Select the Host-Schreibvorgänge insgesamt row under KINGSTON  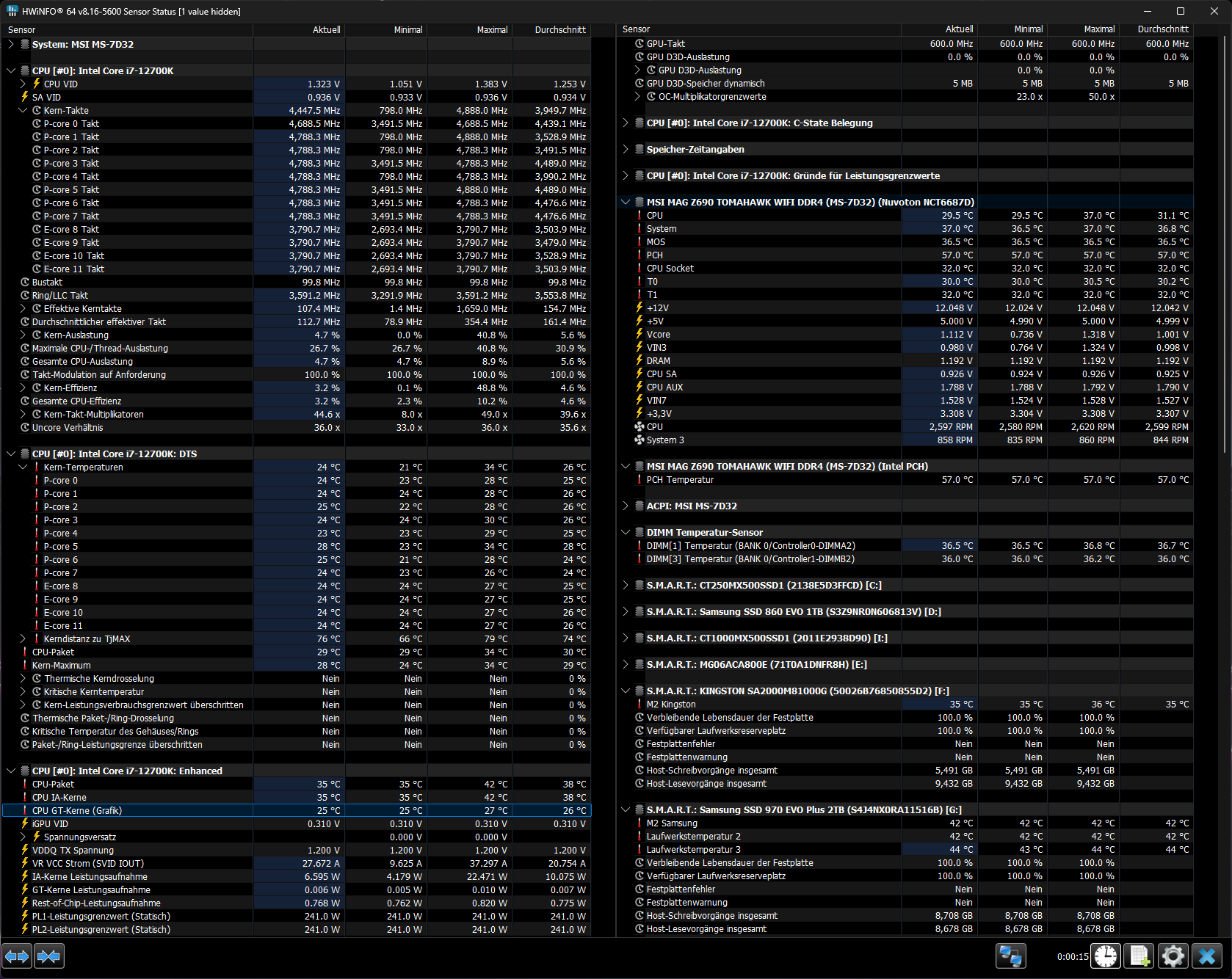click(905, 771)
